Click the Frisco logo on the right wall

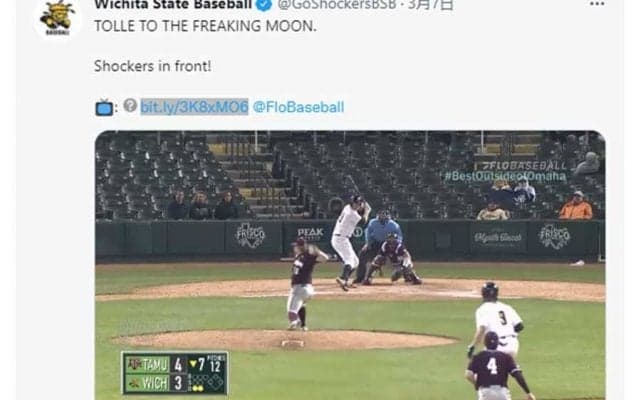[x=554, y=236]
